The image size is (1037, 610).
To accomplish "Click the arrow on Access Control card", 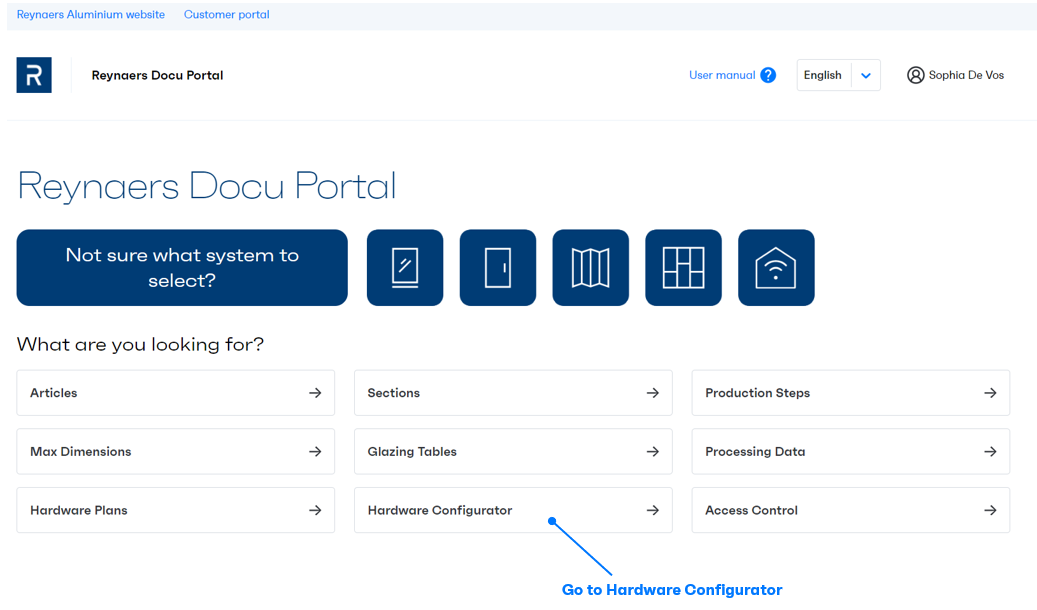I will (x=990, y=510).
